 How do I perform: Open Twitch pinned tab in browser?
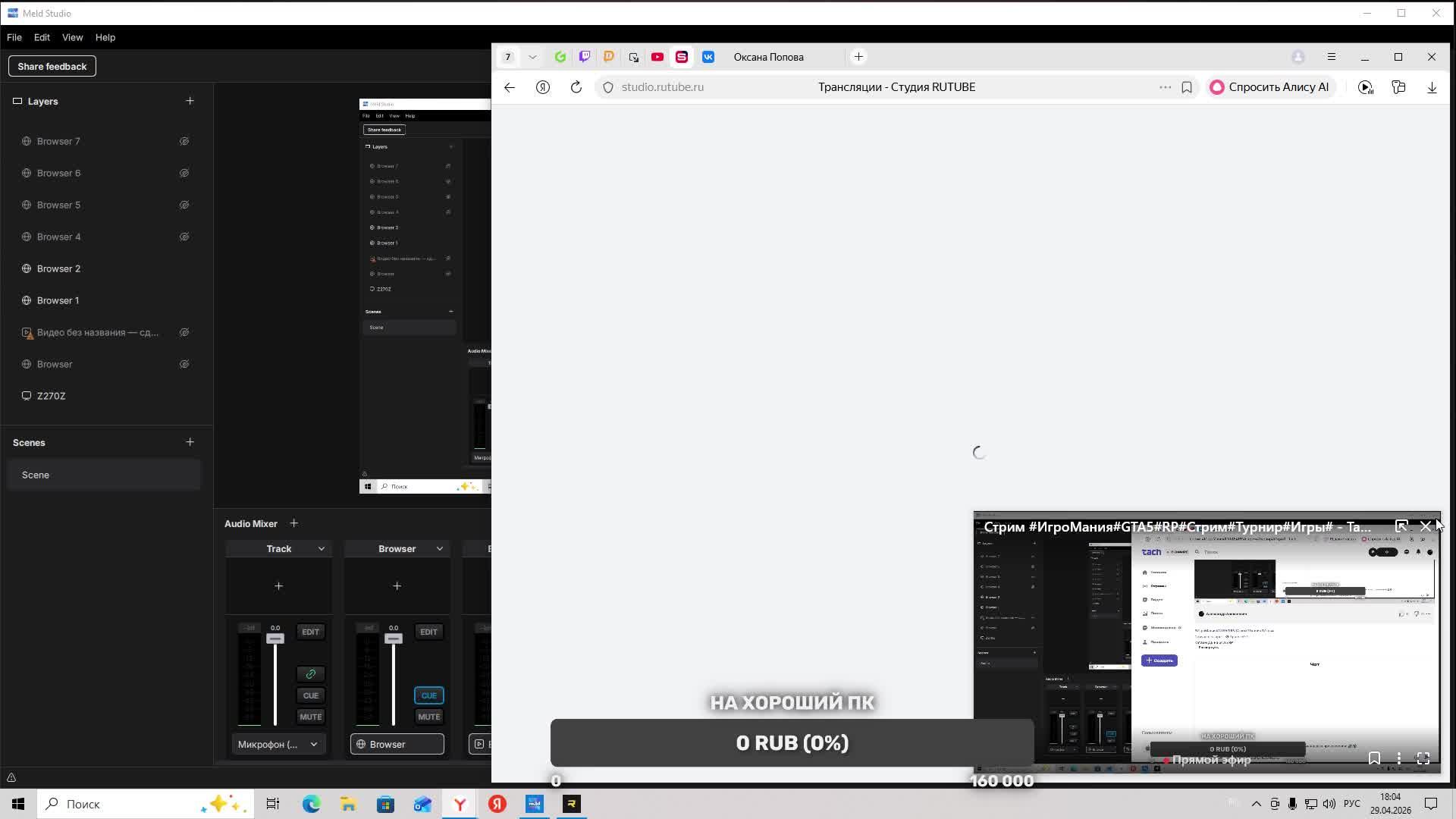click(x=584, y=57)
